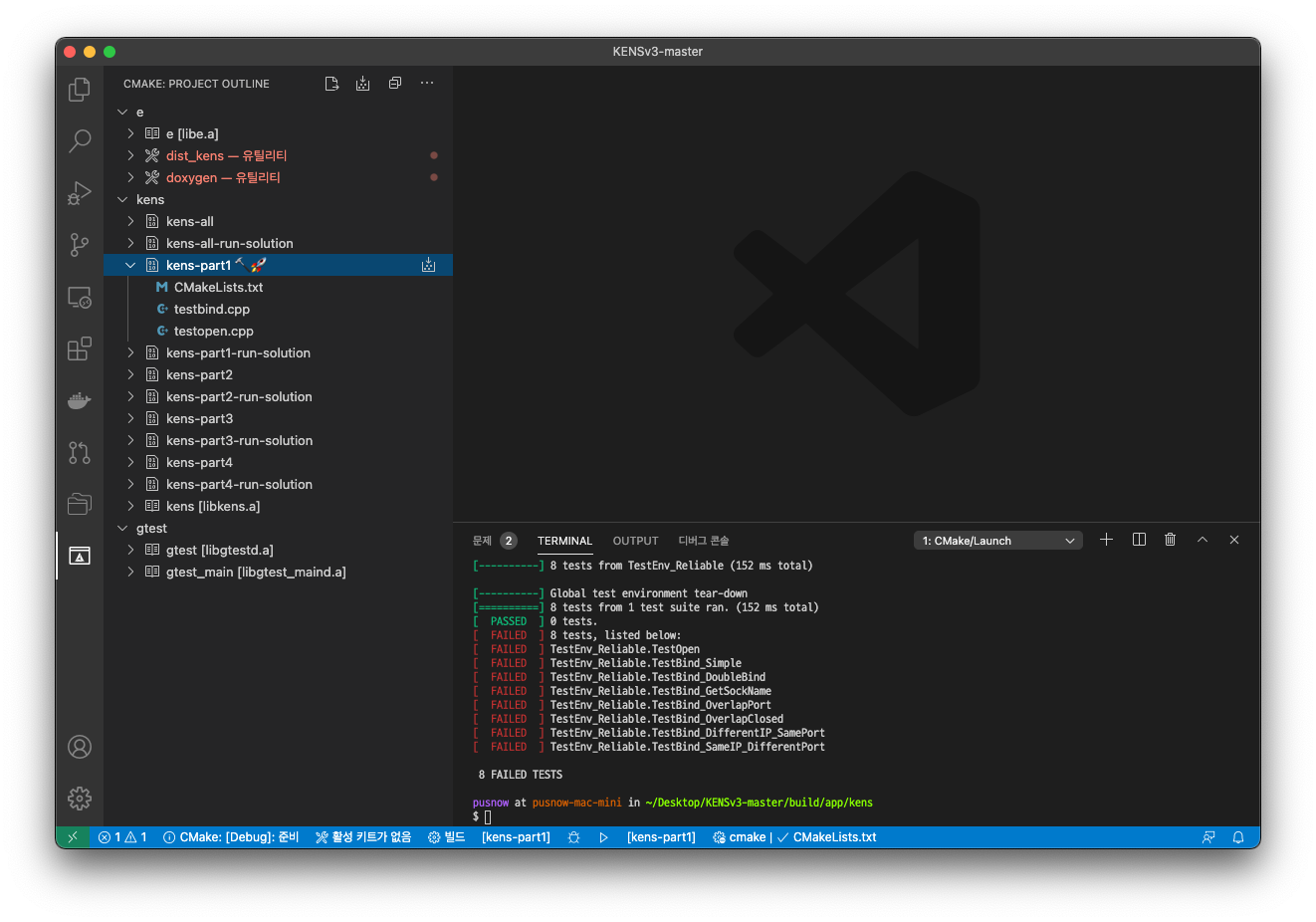Collapse the kens project node
This screenshot has height=922, width=1316.
(122, 199)
